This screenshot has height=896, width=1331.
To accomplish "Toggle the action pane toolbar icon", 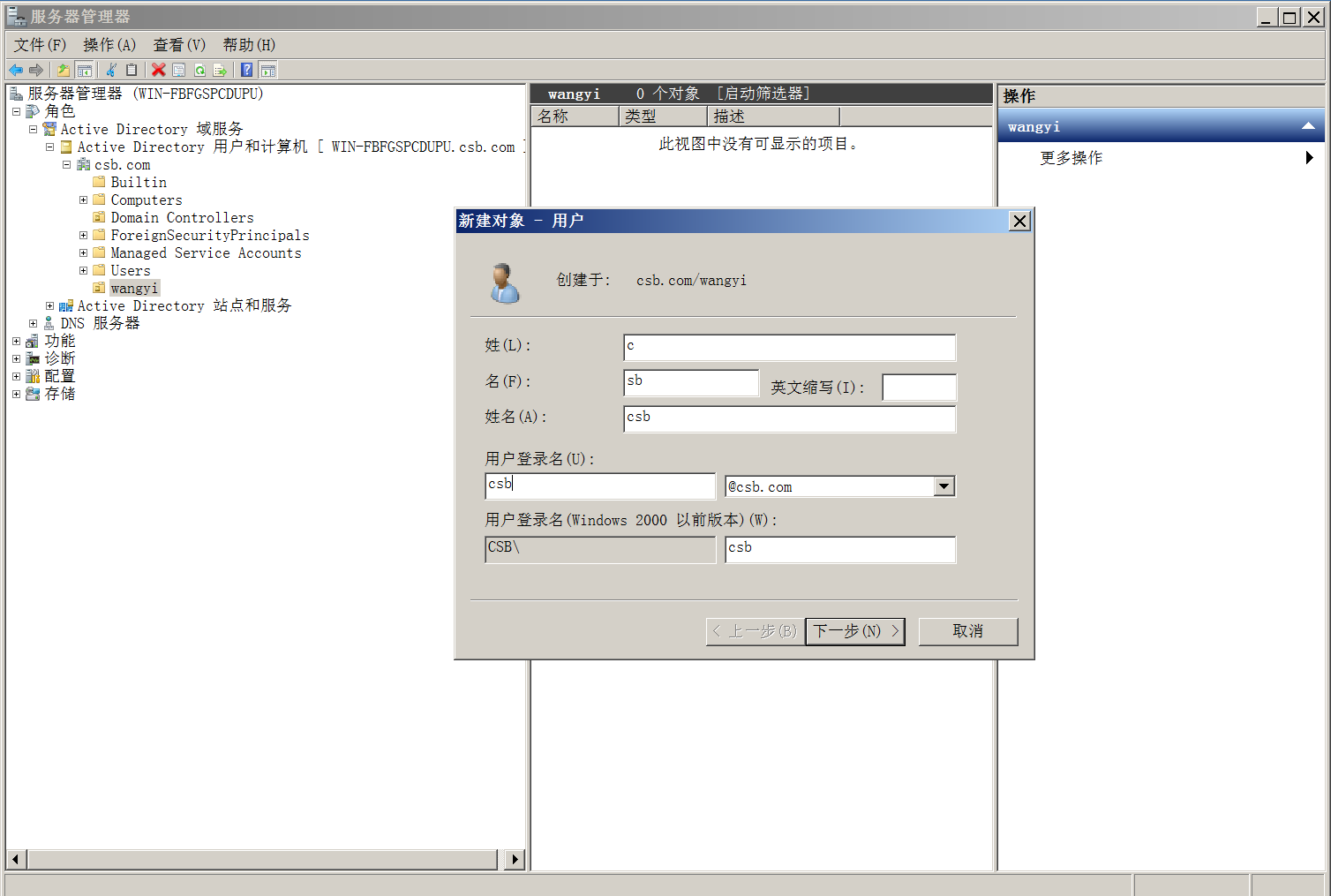I will (x=268, y=70).
